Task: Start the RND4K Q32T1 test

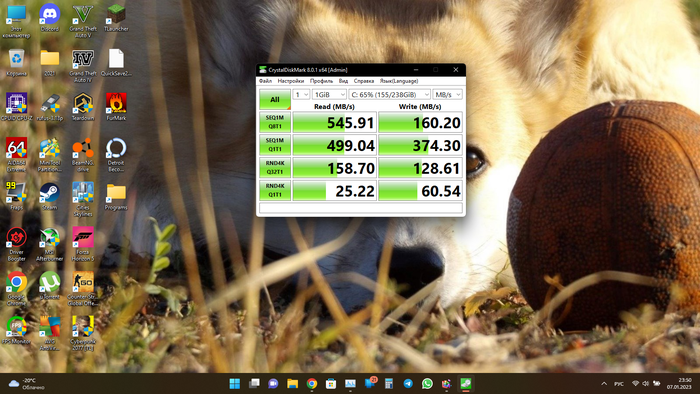Action: tap(275, 167)
